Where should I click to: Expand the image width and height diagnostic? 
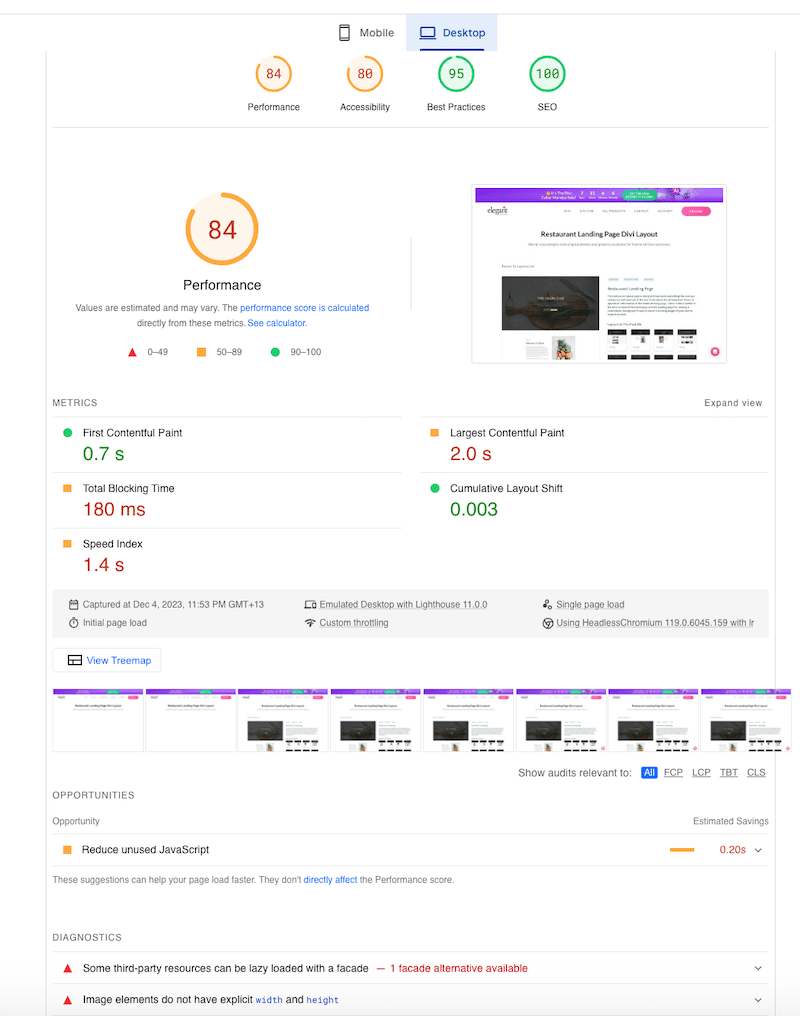758,999
